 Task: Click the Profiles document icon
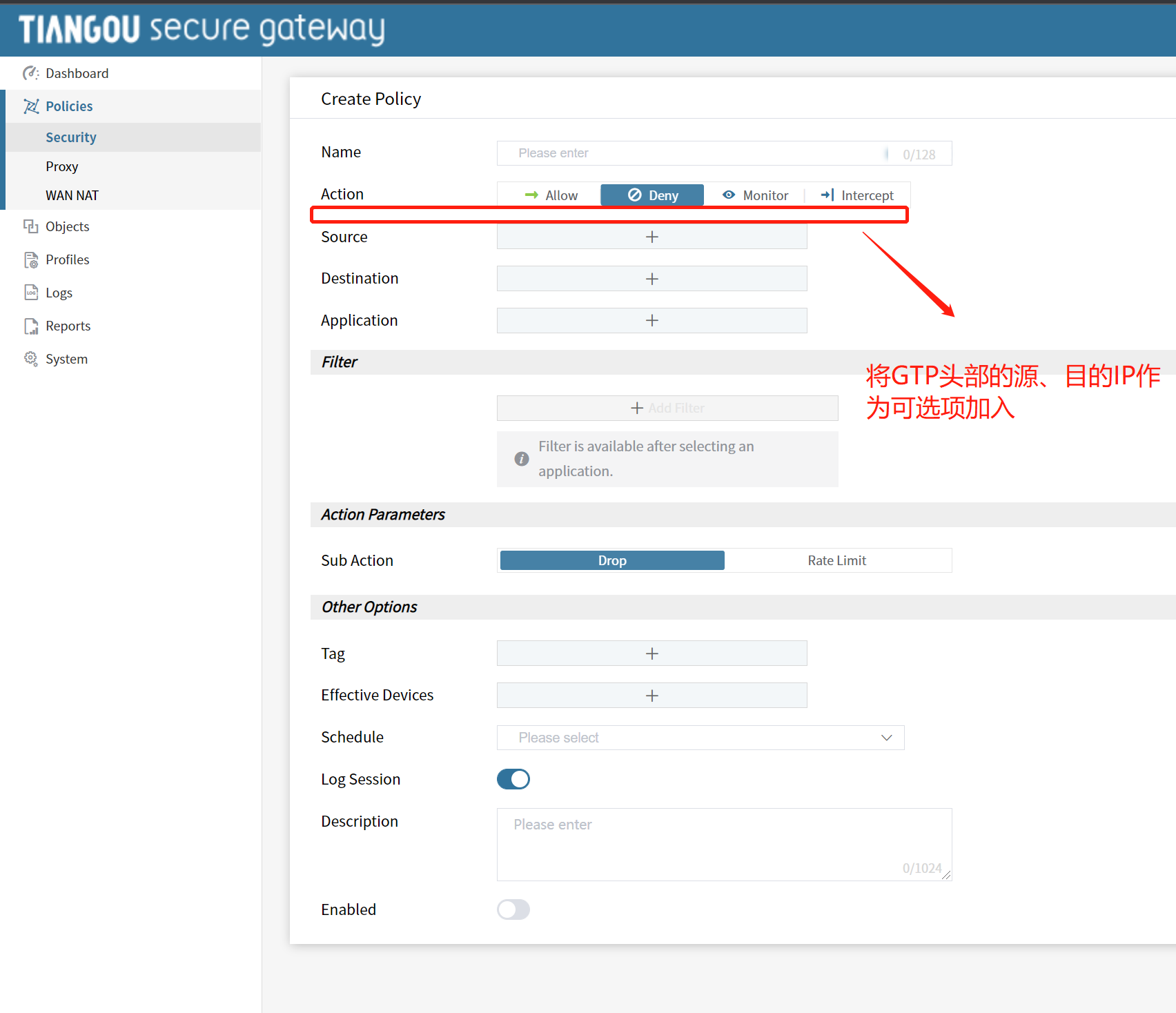point(30,259)
